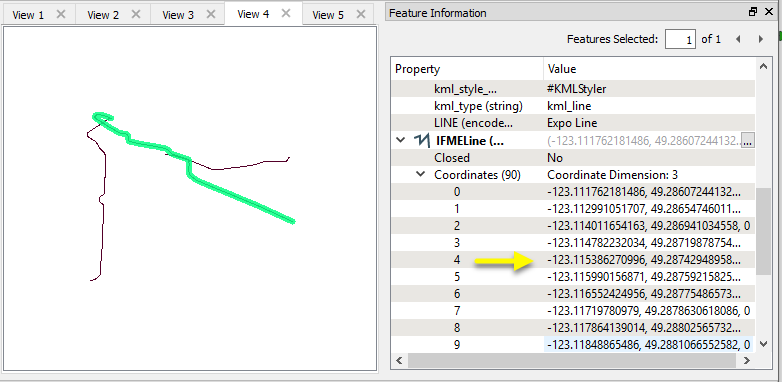The height and width of the screenshot is (382, 782).
Task: Click the vertical scrollbar down arrow
Action: pos(763,344)
